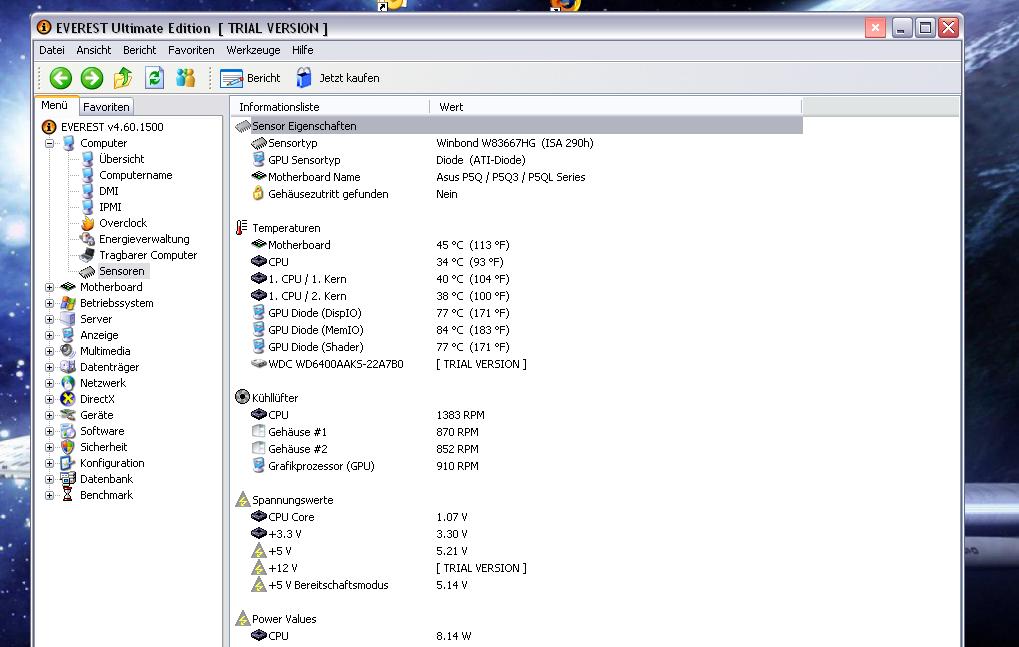The width and height of the screenshot is (1019, 647).
Task: Go up one level with the yellow up-arrow icon
Action: tap(123, 78)
